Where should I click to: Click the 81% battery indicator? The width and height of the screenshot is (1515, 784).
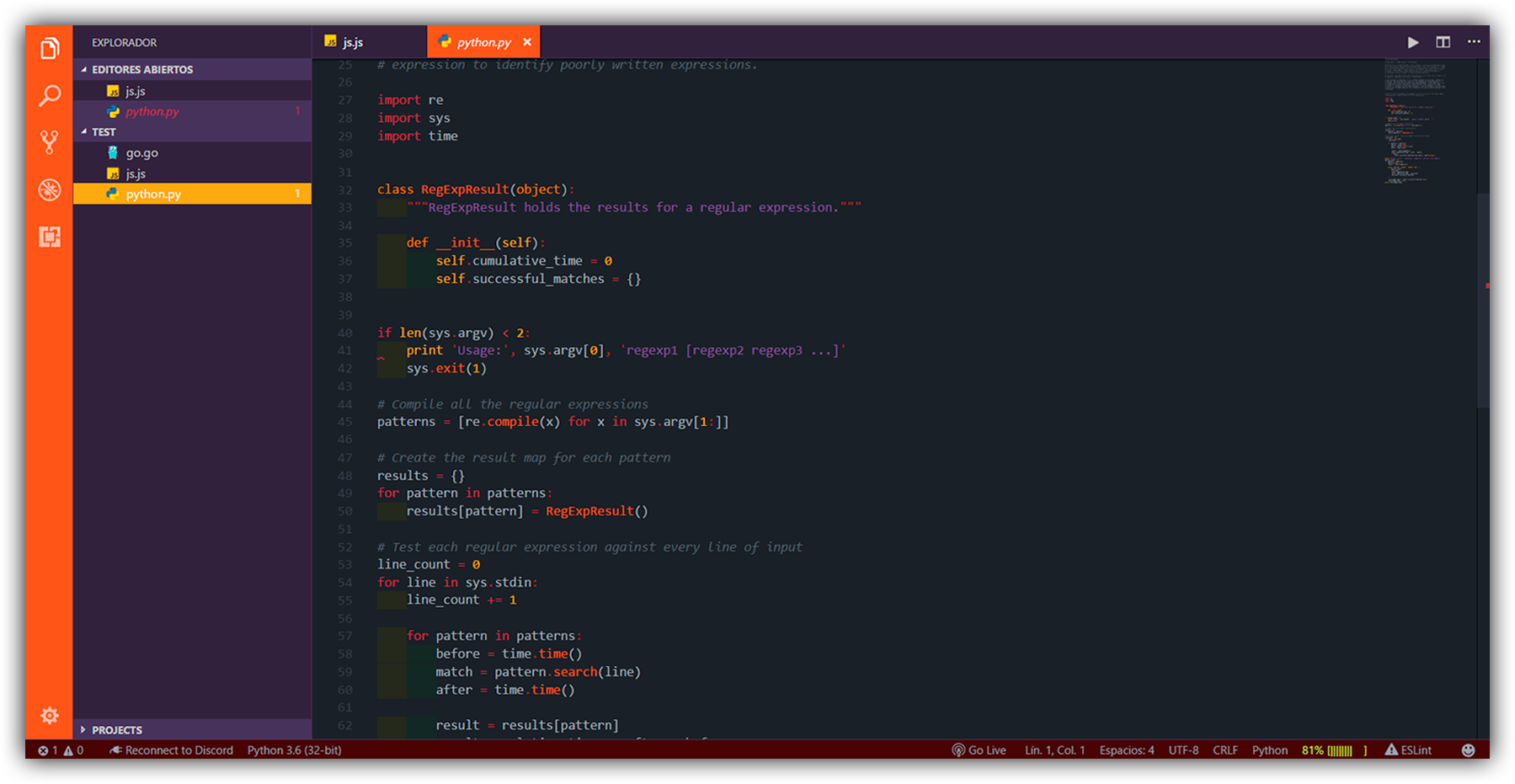coord(1335,750)
